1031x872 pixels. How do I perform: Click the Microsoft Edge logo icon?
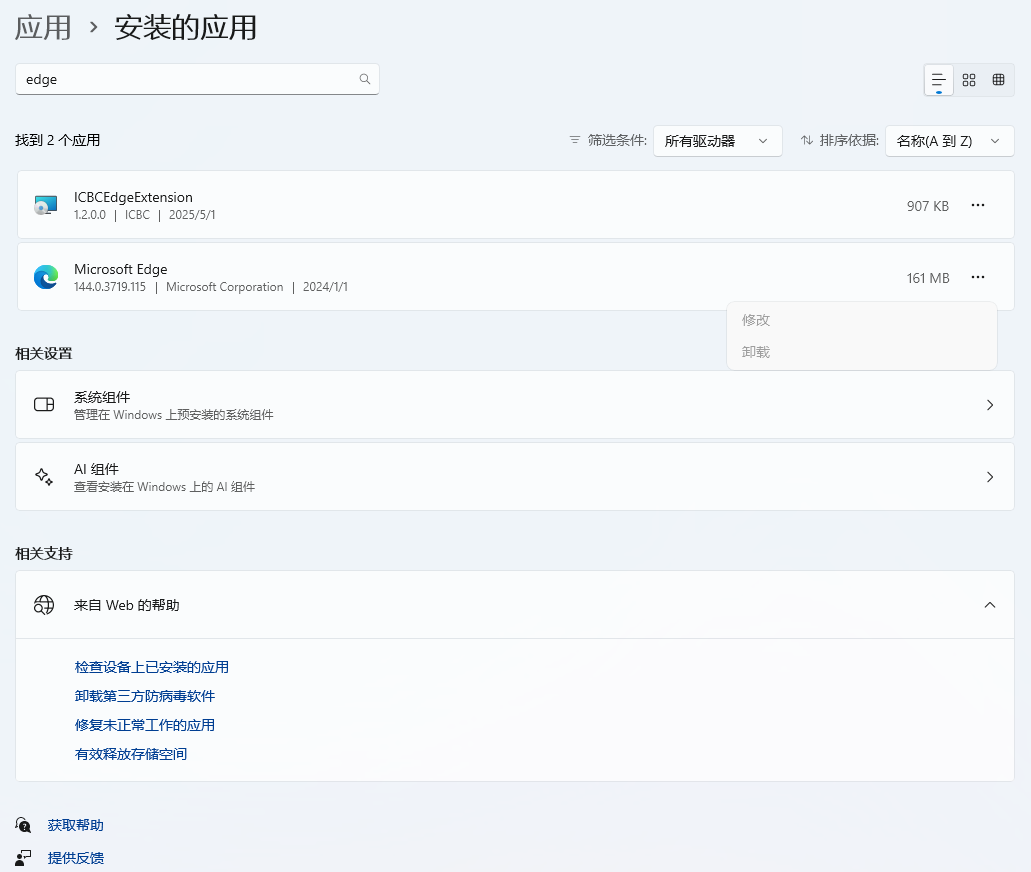click(45, 277)
